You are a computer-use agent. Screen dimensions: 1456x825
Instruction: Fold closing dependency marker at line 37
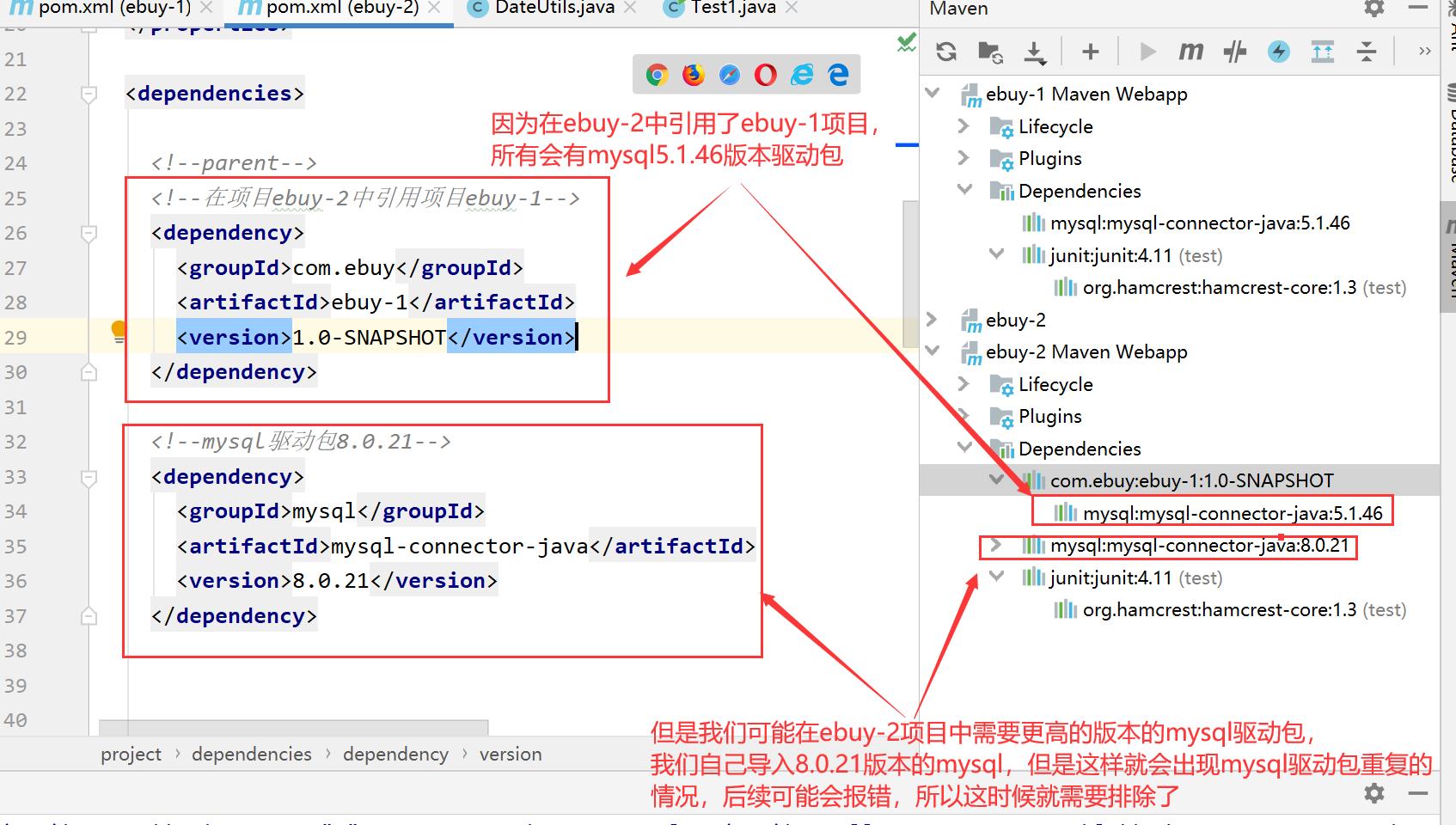click(89, 616)
